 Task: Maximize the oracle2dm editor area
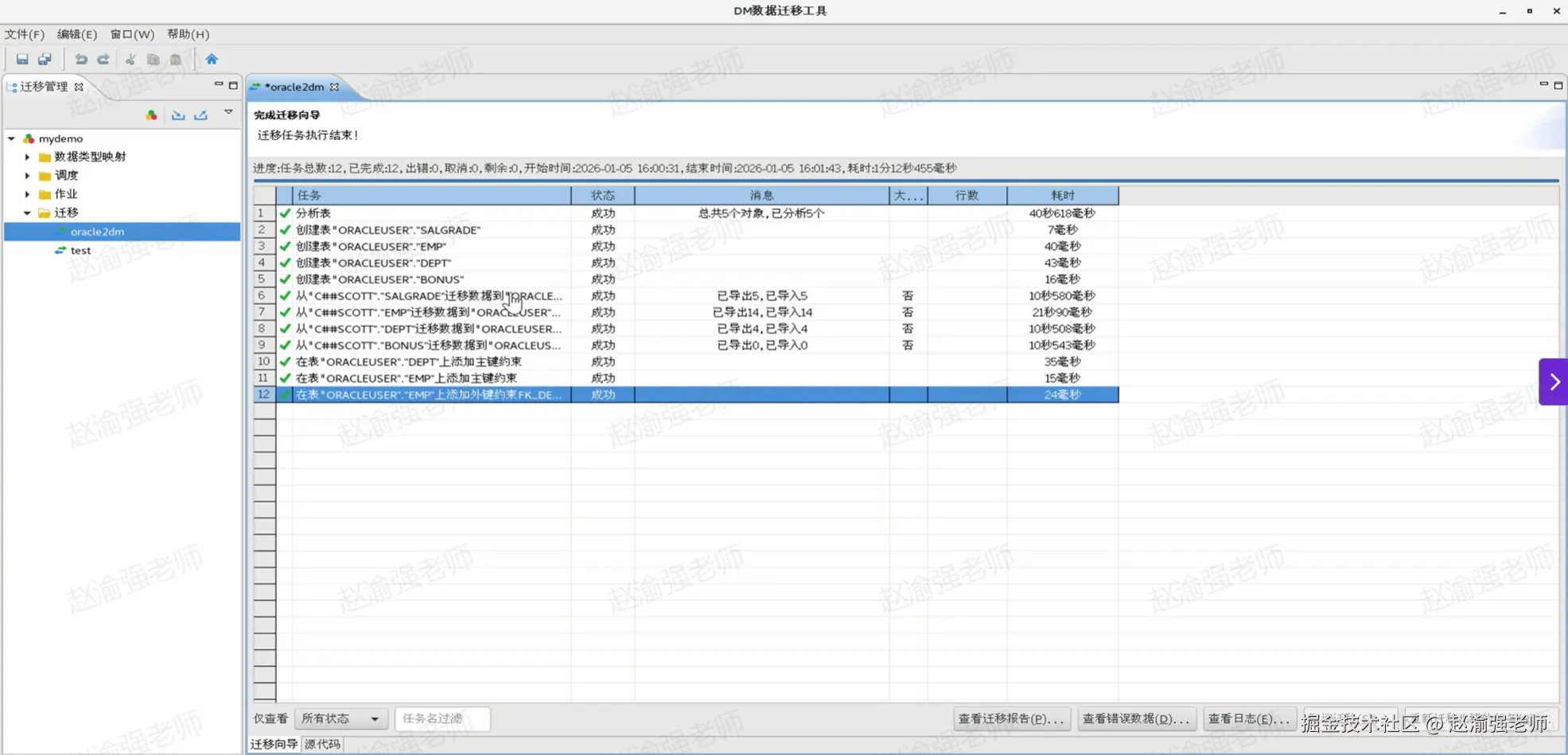1558,85
